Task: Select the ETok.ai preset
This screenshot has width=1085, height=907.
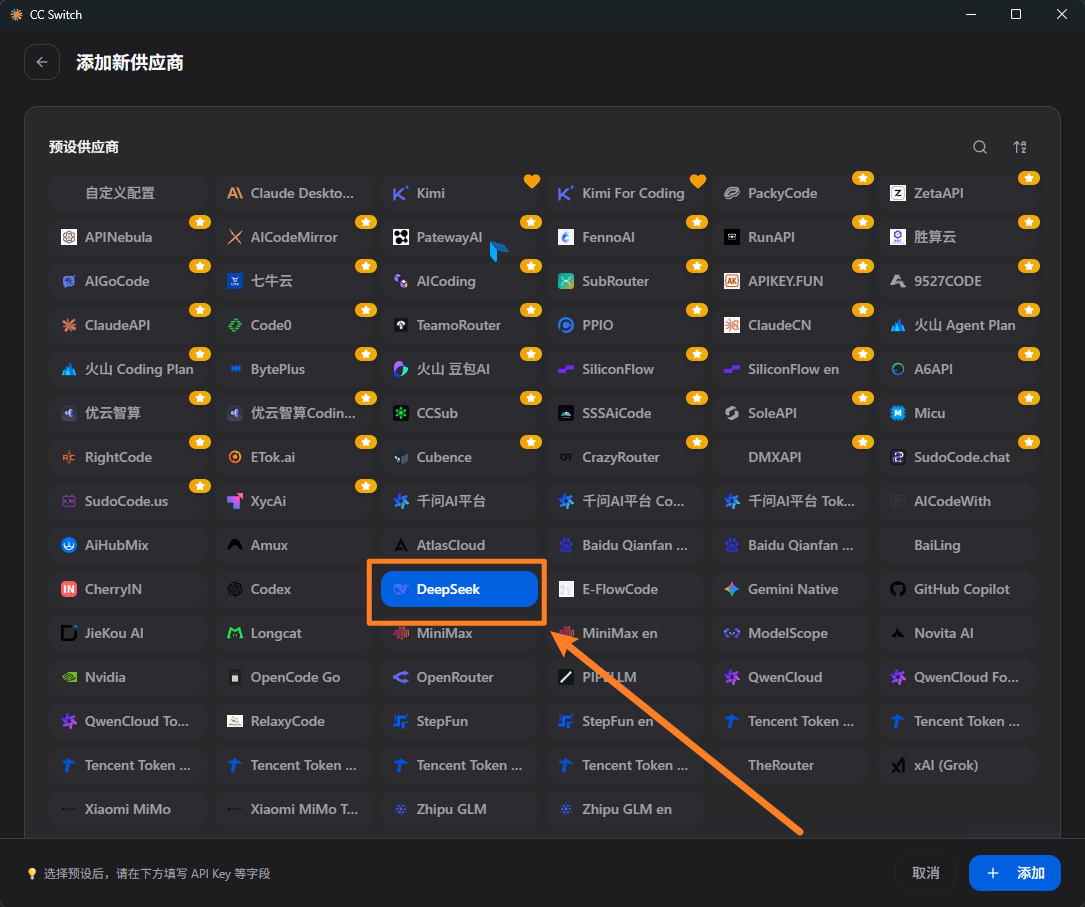Action: click(294, 457)
